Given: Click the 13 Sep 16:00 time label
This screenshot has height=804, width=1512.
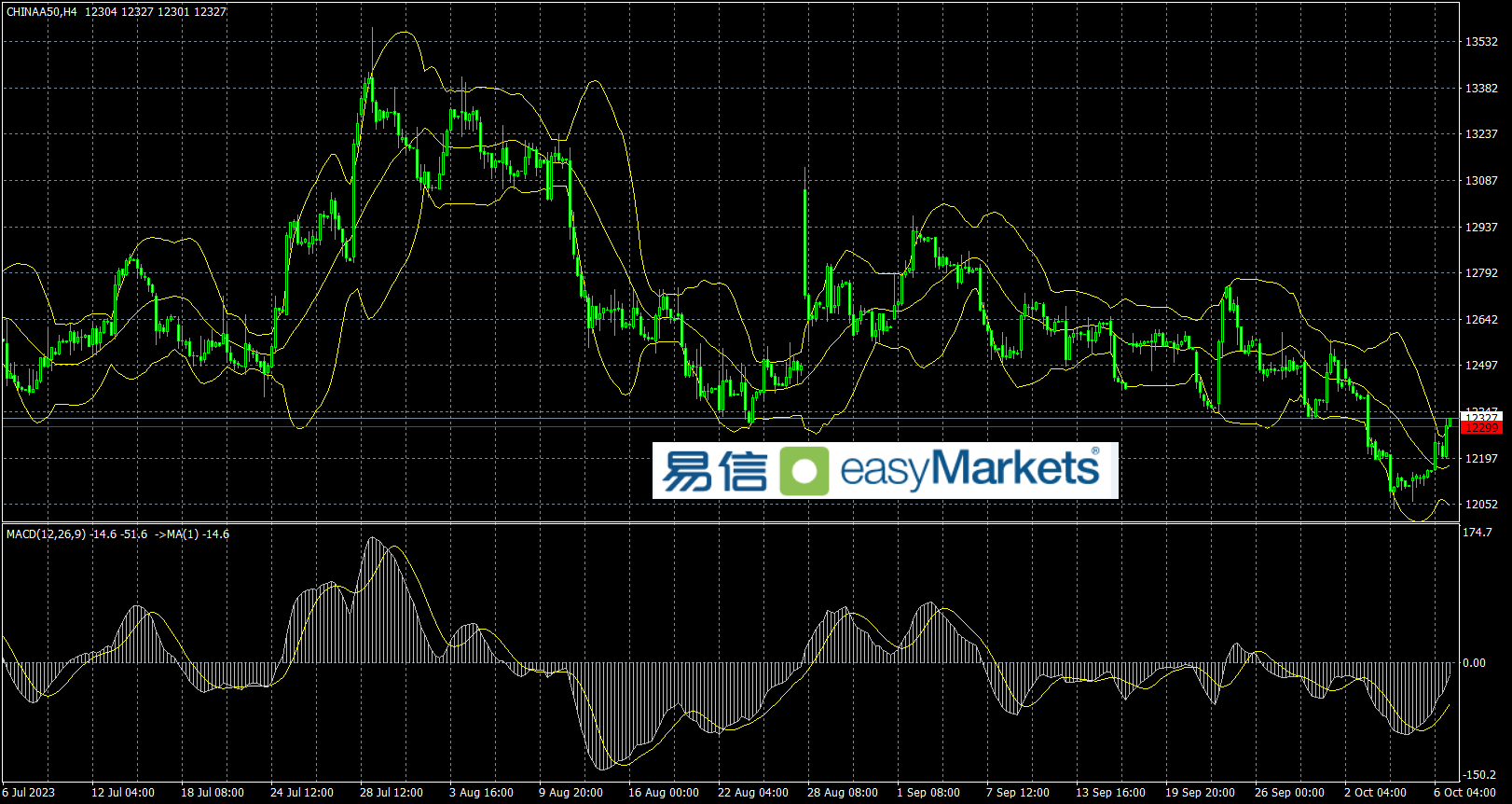Looking at the screenshot, I should coord(1110,793).
